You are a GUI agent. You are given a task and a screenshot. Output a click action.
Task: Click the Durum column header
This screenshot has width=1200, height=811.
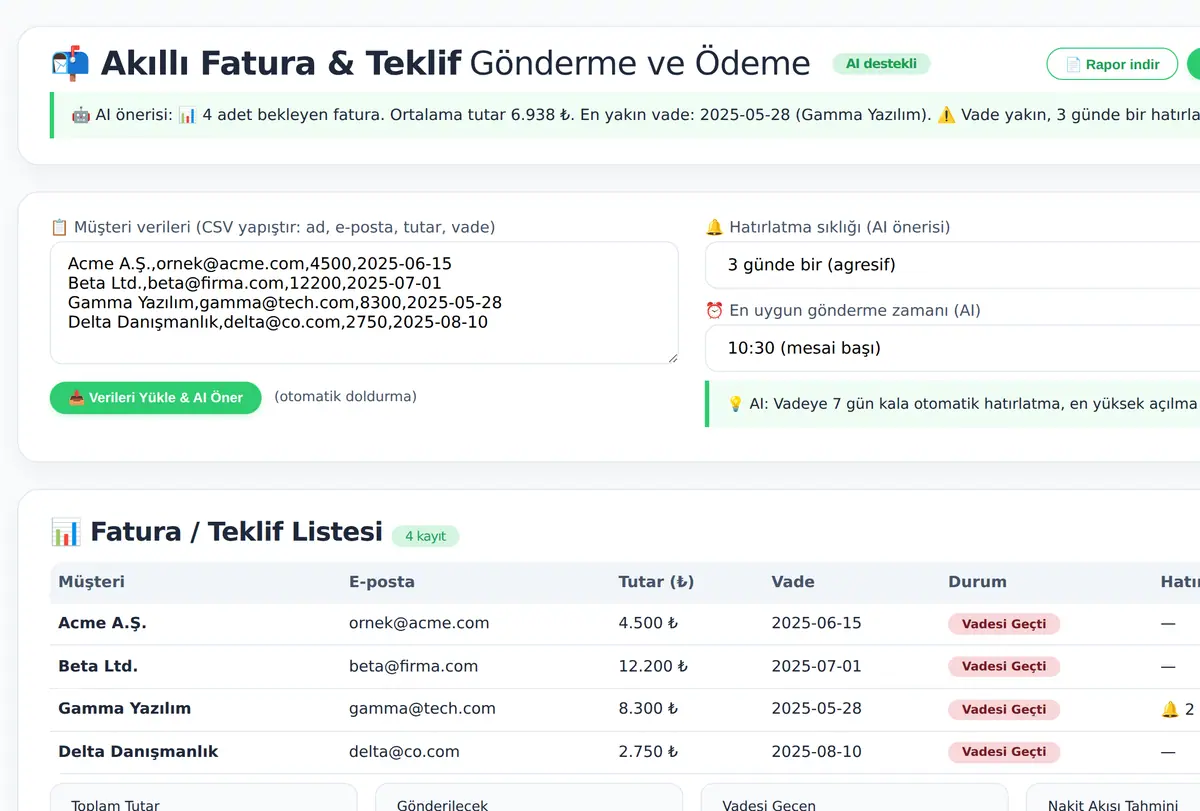[x=977, y=582]
